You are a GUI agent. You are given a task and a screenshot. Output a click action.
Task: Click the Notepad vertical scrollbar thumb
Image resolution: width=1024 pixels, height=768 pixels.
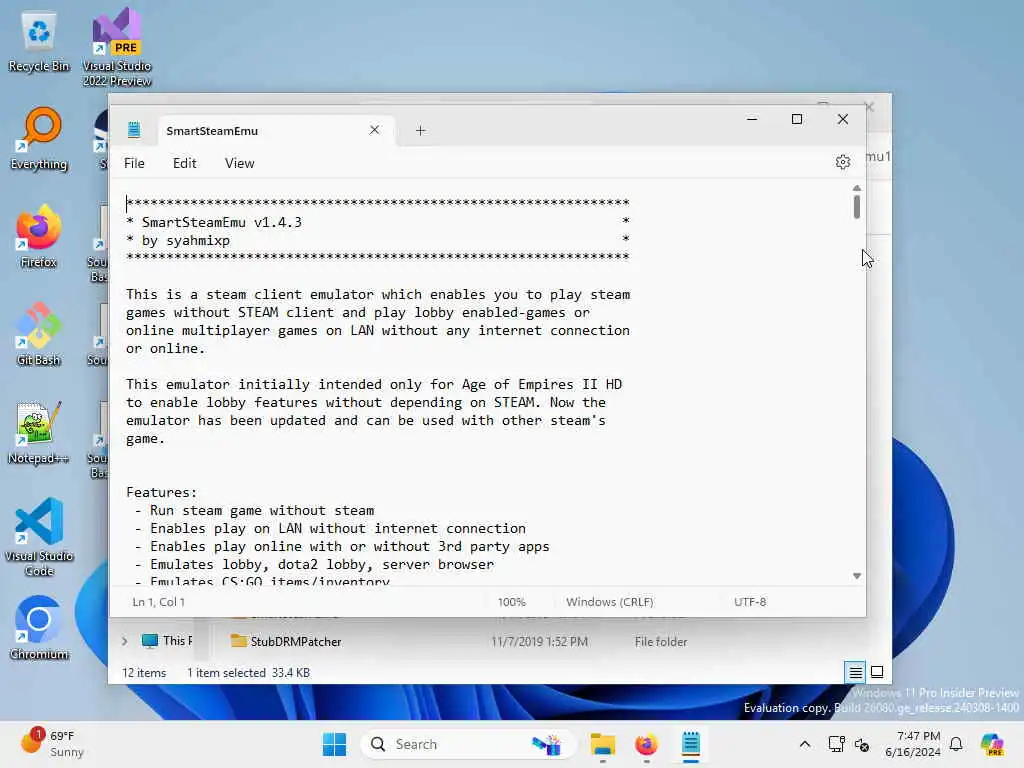(856, 207)
